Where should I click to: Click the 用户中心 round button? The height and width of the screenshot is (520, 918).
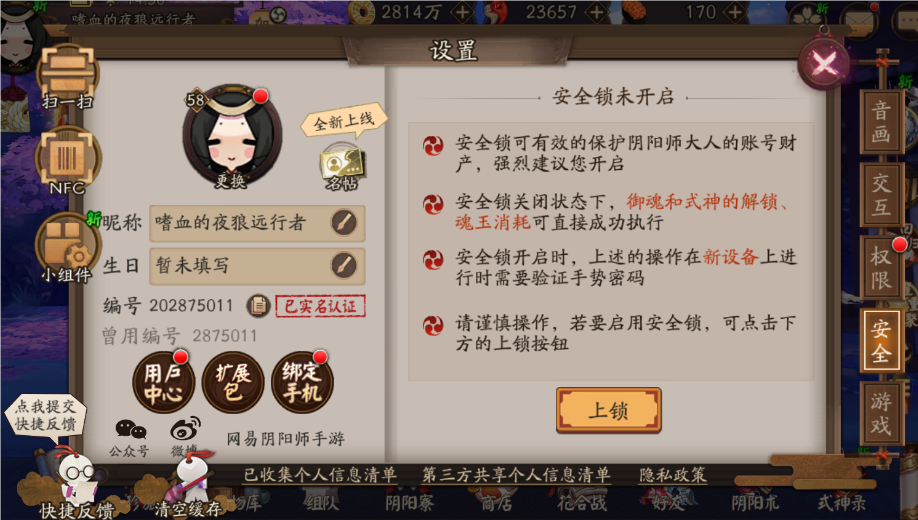click(163, 382)
